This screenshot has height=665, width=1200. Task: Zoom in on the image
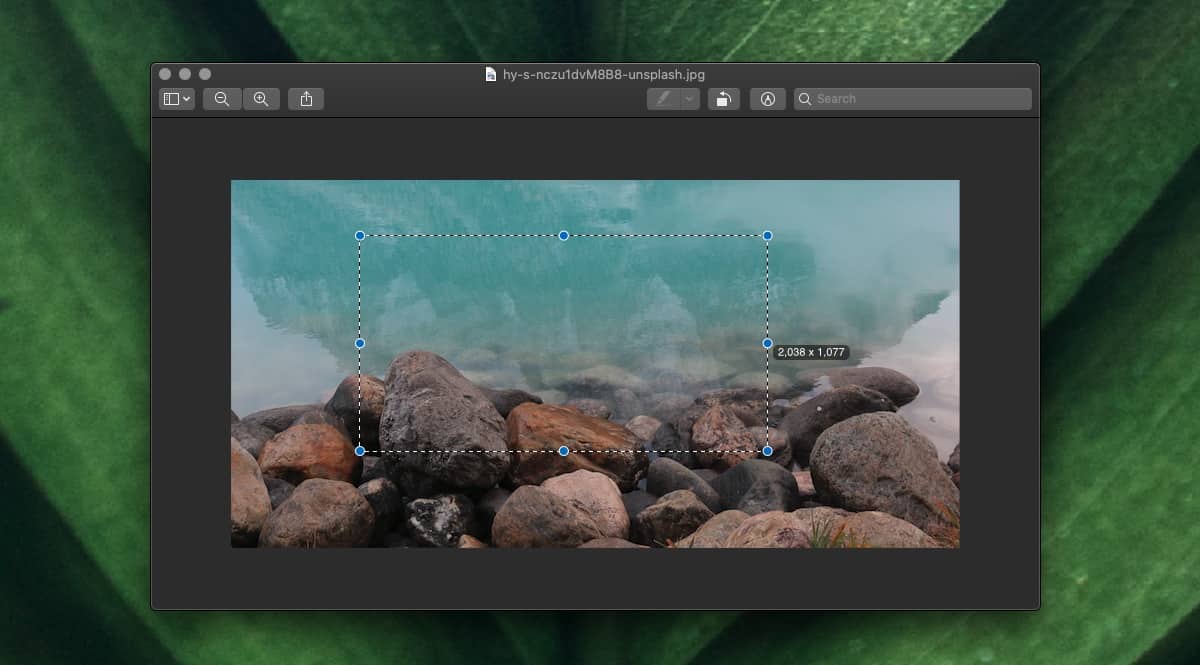tap(261, 99)
